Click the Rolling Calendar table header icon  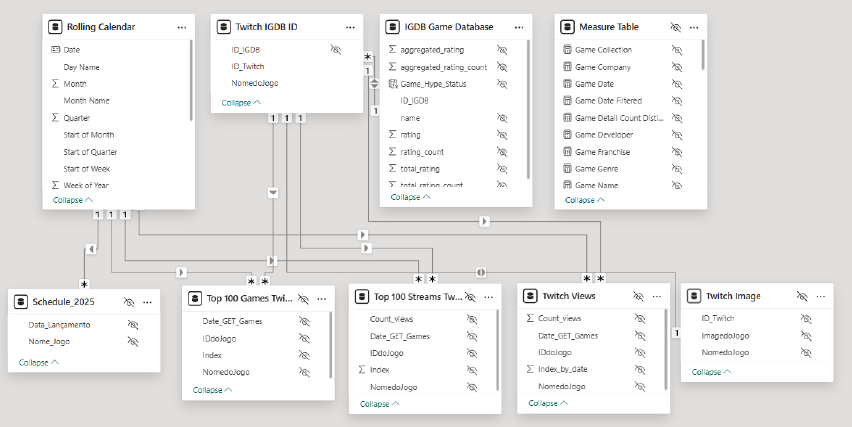[x=56, y=26]
